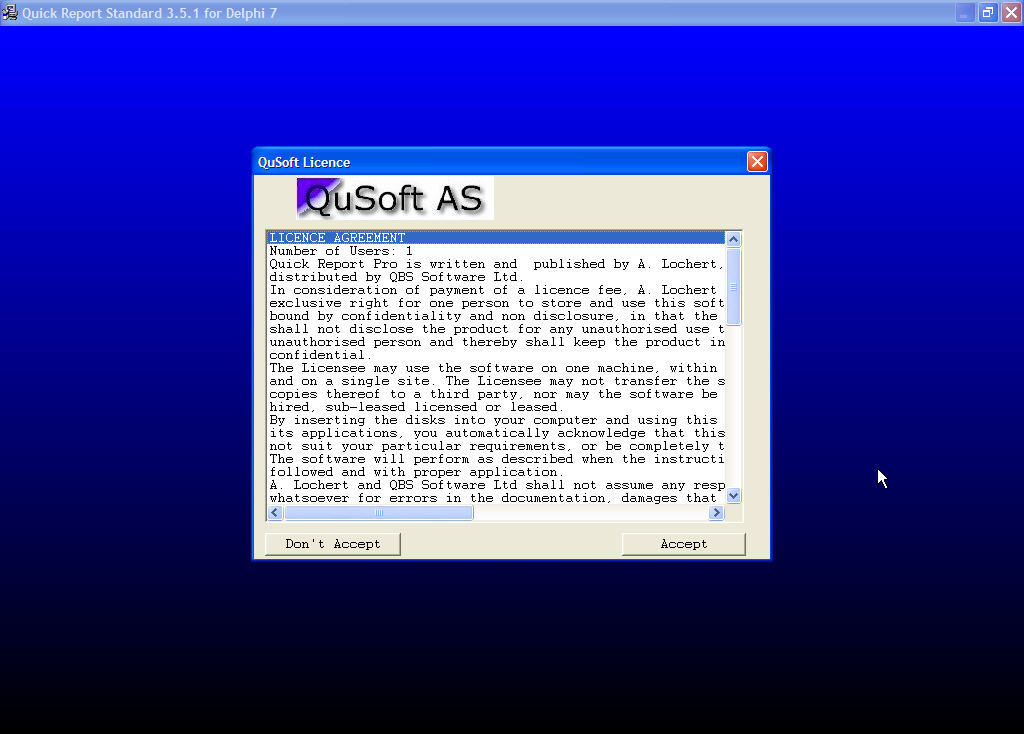Restore down the Quick Report main window
The width and height of the screenshot is (1024, 734).
pyautogui.click(x=988, y=12)
